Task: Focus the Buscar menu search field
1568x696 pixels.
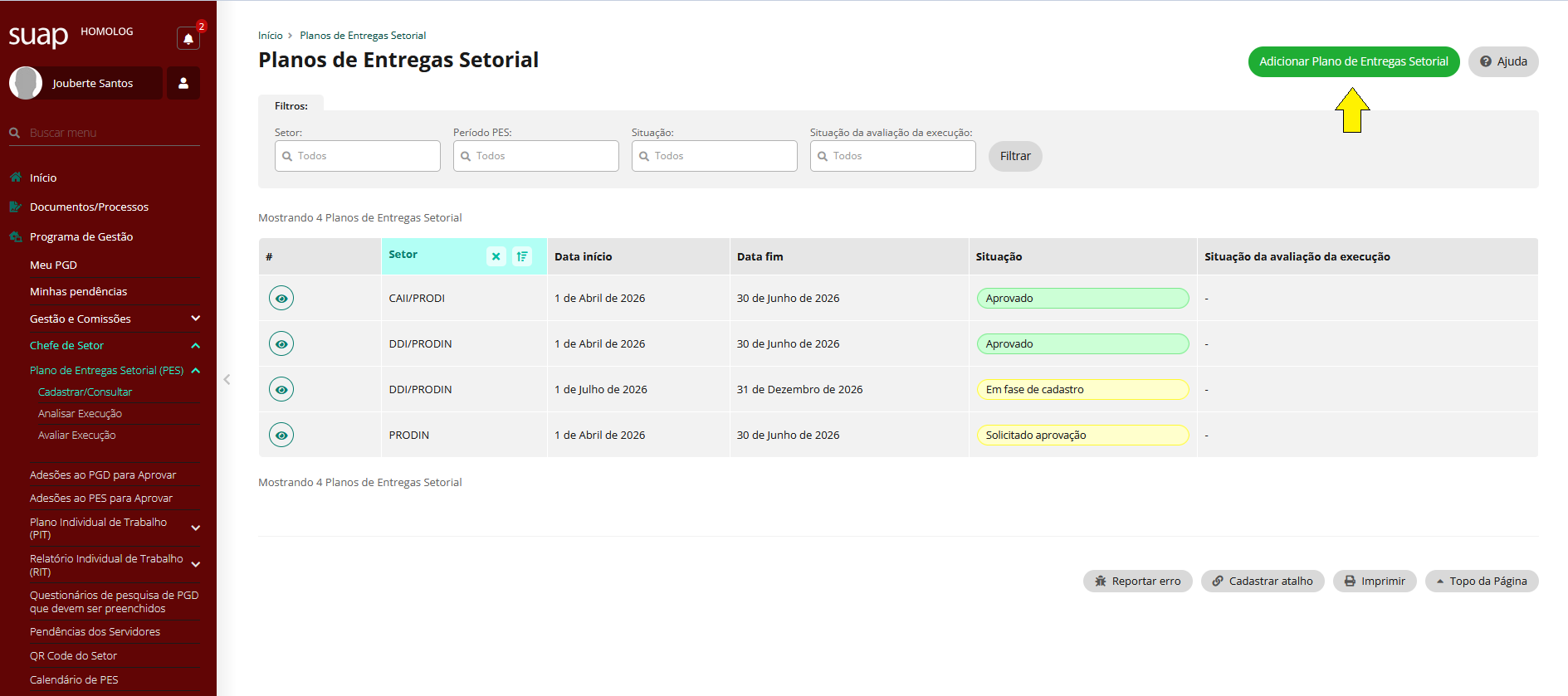Action: tap(105, 133)
